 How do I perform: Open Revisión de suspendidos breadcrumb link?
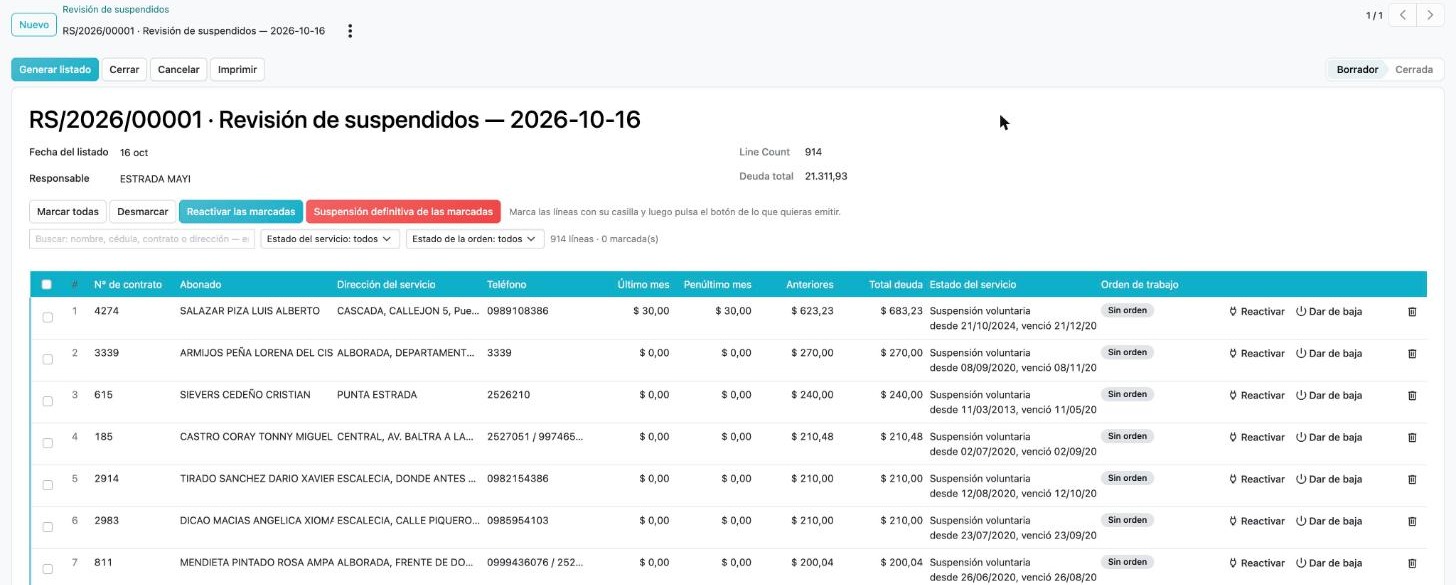point(115,9)
